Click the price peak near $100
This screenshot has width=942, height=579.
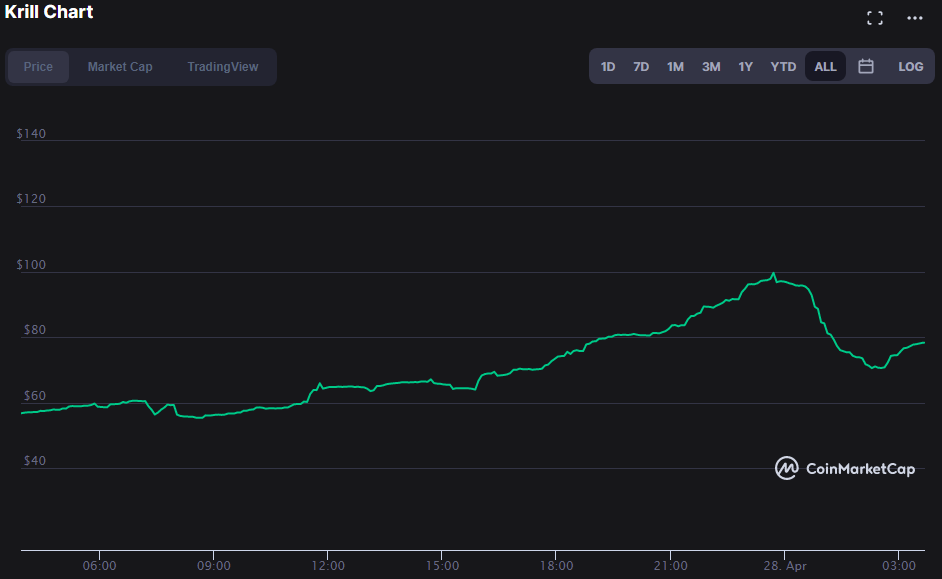774,274
